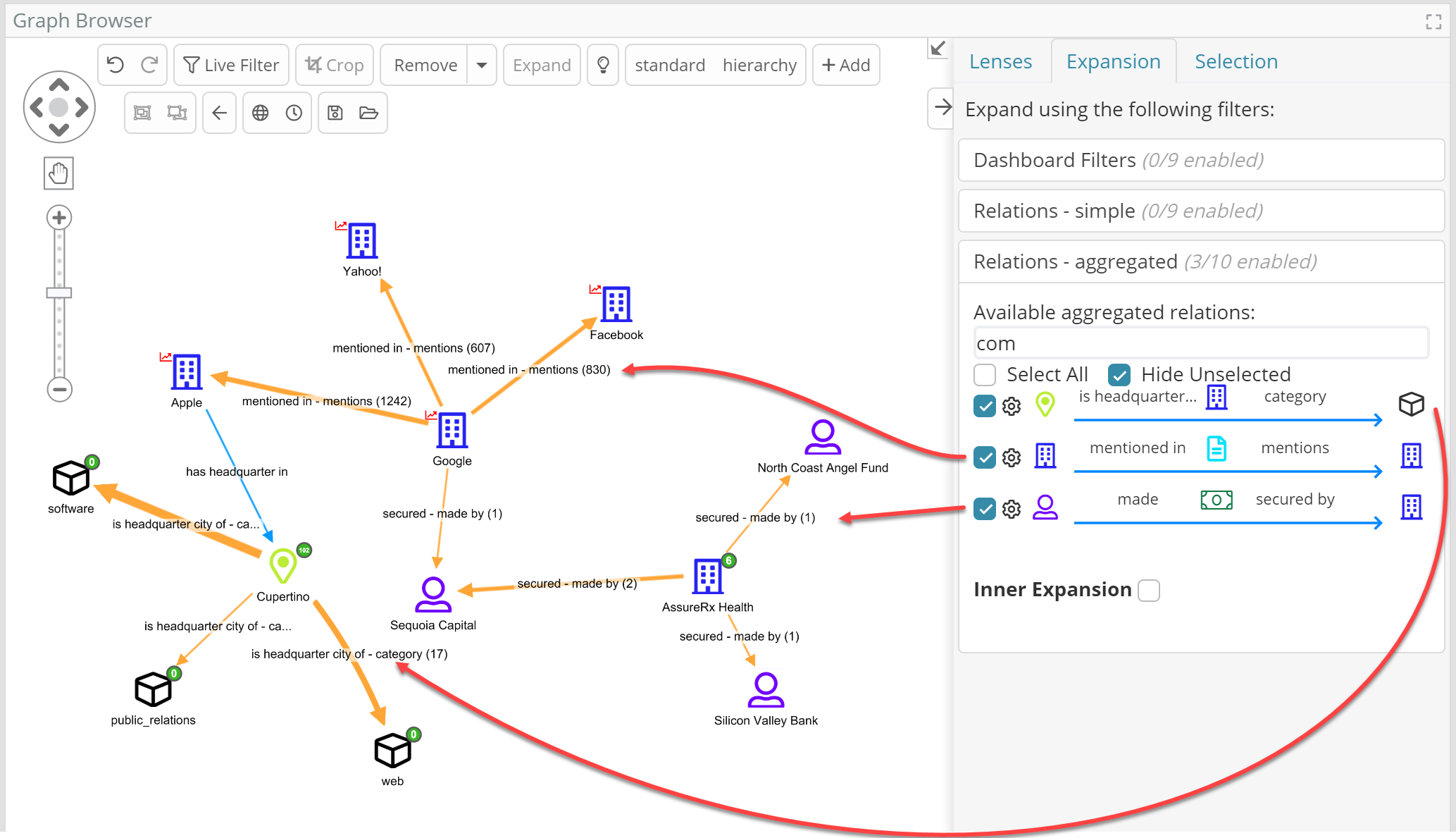Select the Cupertino location node
This screenshot has height=838, width=1456.
click(x=283, y=565)
